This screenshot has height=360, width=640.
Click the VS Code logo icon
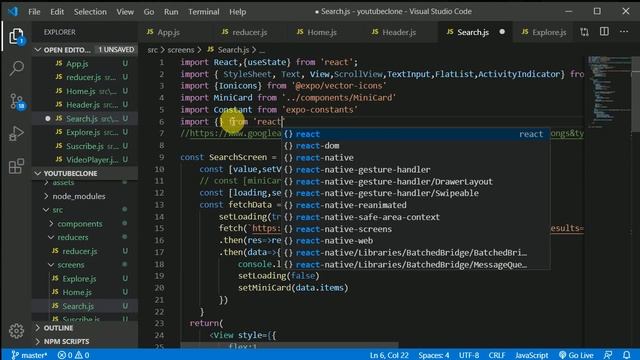tap(13, 11)
